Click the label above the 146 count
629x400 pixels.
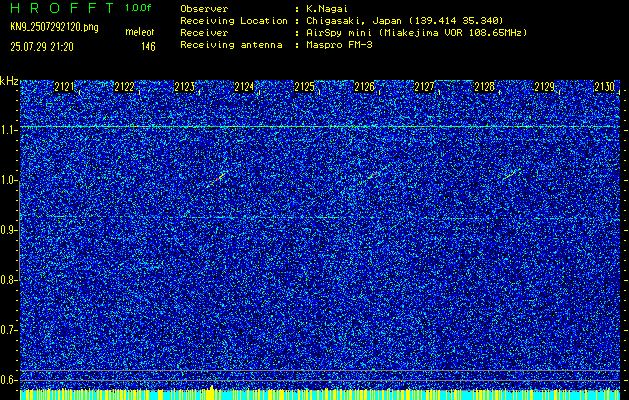140,32
